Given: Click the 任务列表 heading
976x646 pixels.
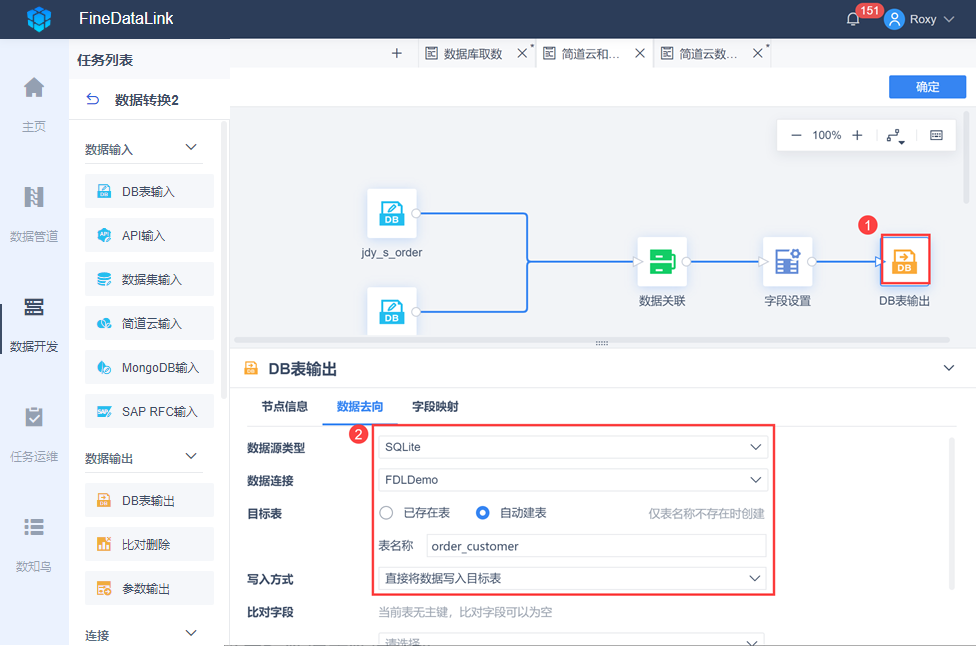Looking at the screenshot, I should [105, 60].
